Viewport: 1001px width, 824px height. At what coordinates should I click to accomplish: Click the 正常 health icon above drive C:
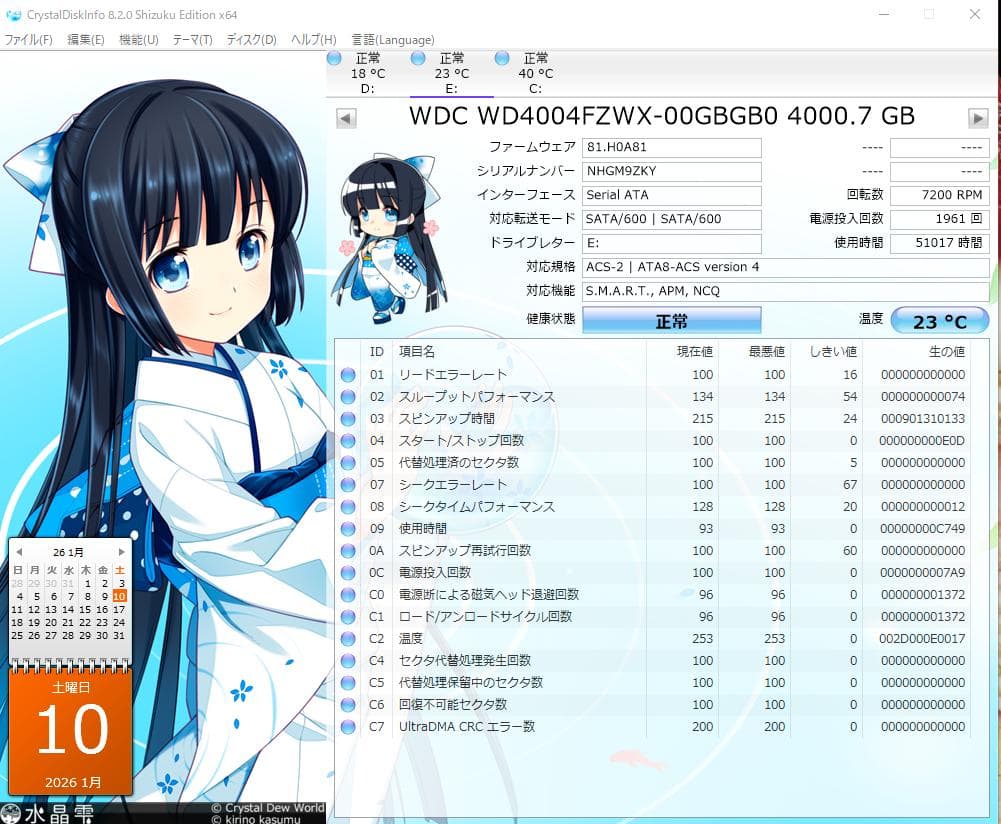pos(500,58)
